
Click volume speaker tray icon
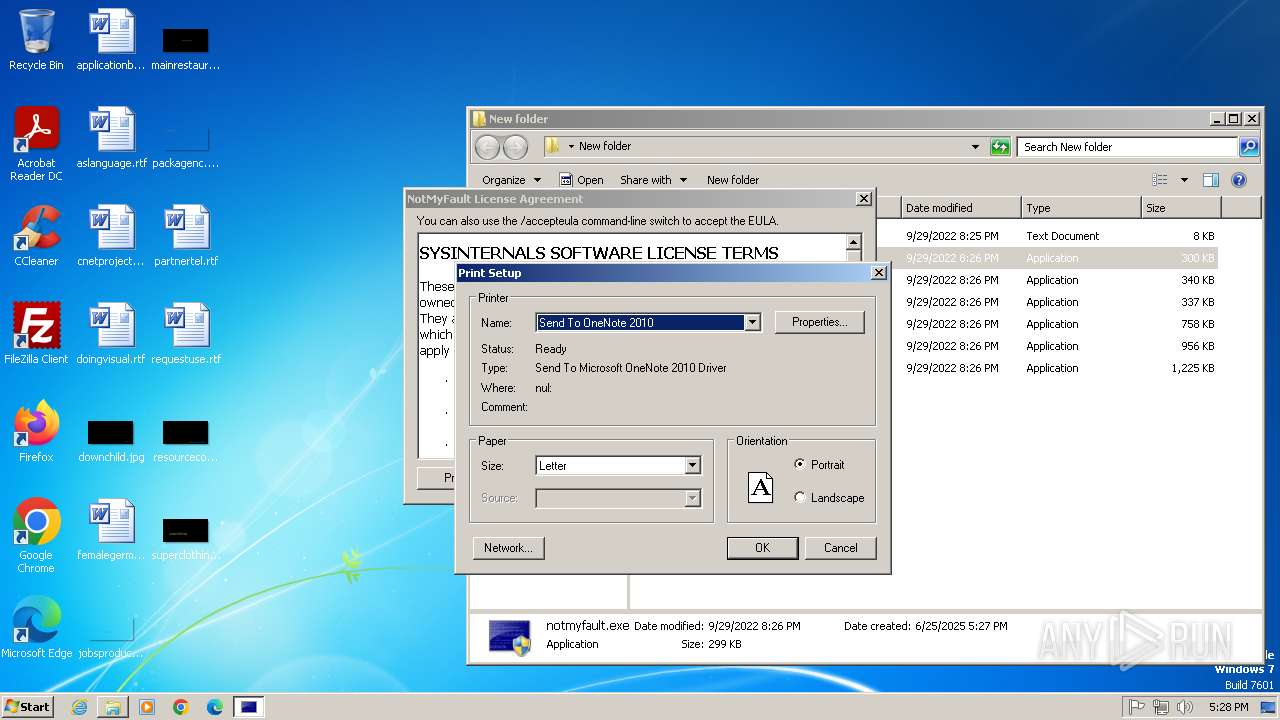coord(1185,707)
